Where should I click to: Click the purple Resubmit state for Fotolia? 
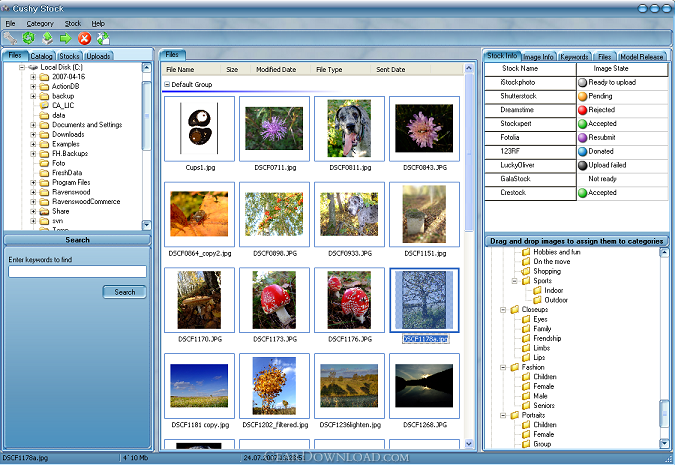(x=582, y=137)
